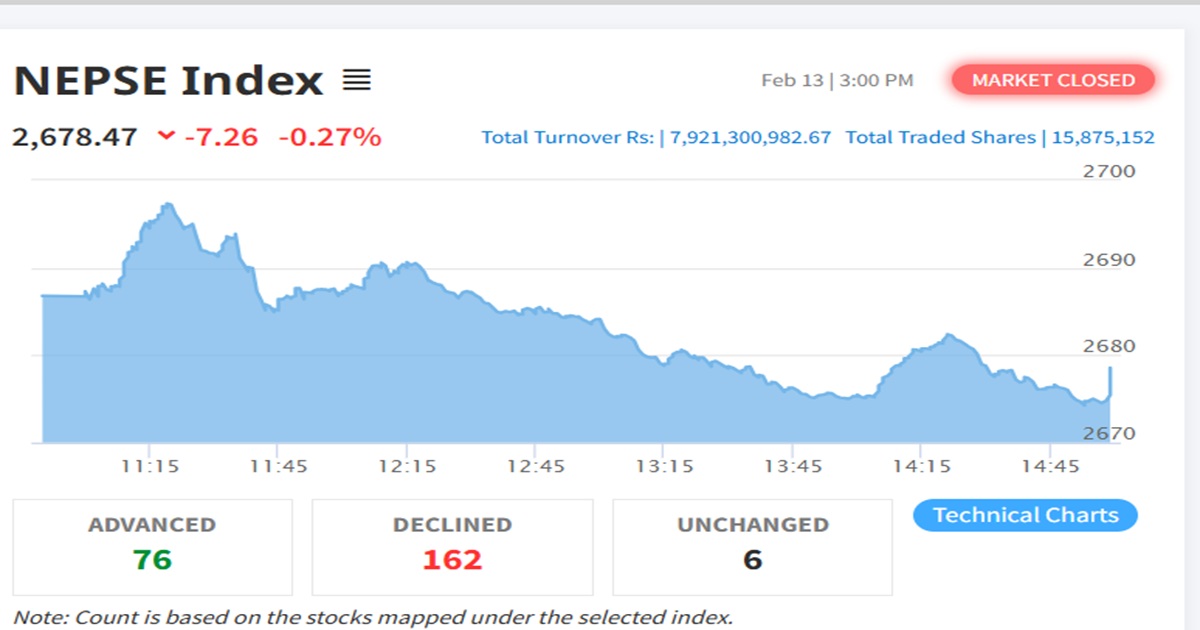Click the MARKET CLOSED badge

pyautogui.click(x=1053, y=80)
